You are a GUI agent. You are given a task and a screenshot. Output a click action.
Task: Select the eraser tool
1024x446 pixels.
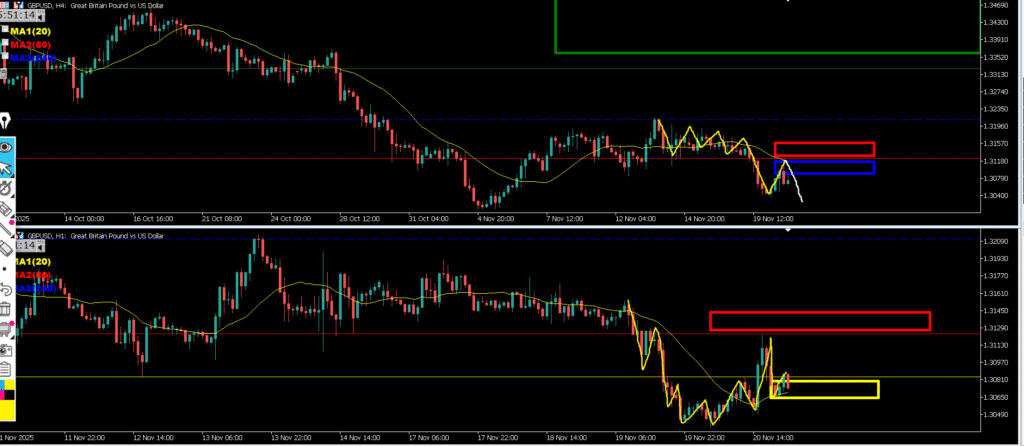(x=7, y=249)
